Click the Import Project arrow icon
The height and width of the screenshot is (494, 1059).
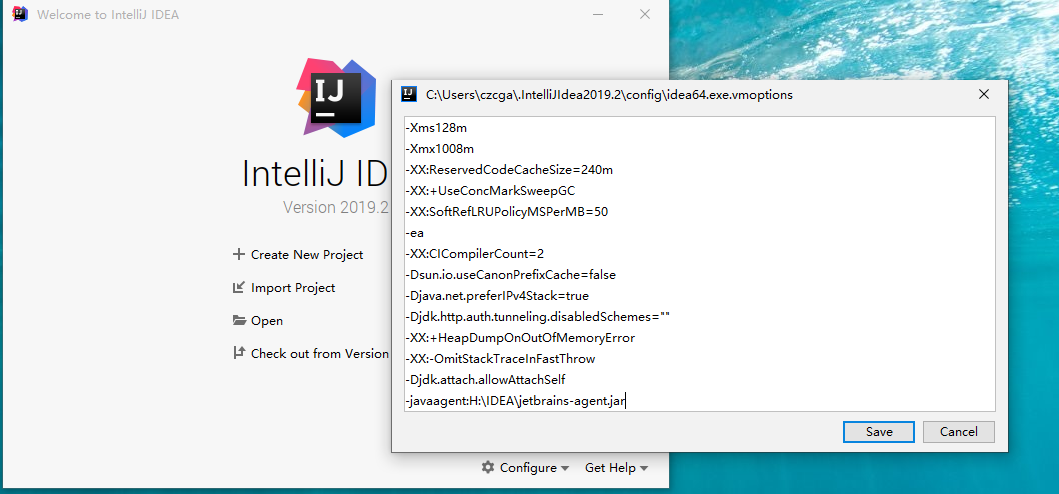pyautogui.click(x=238, y=287)
